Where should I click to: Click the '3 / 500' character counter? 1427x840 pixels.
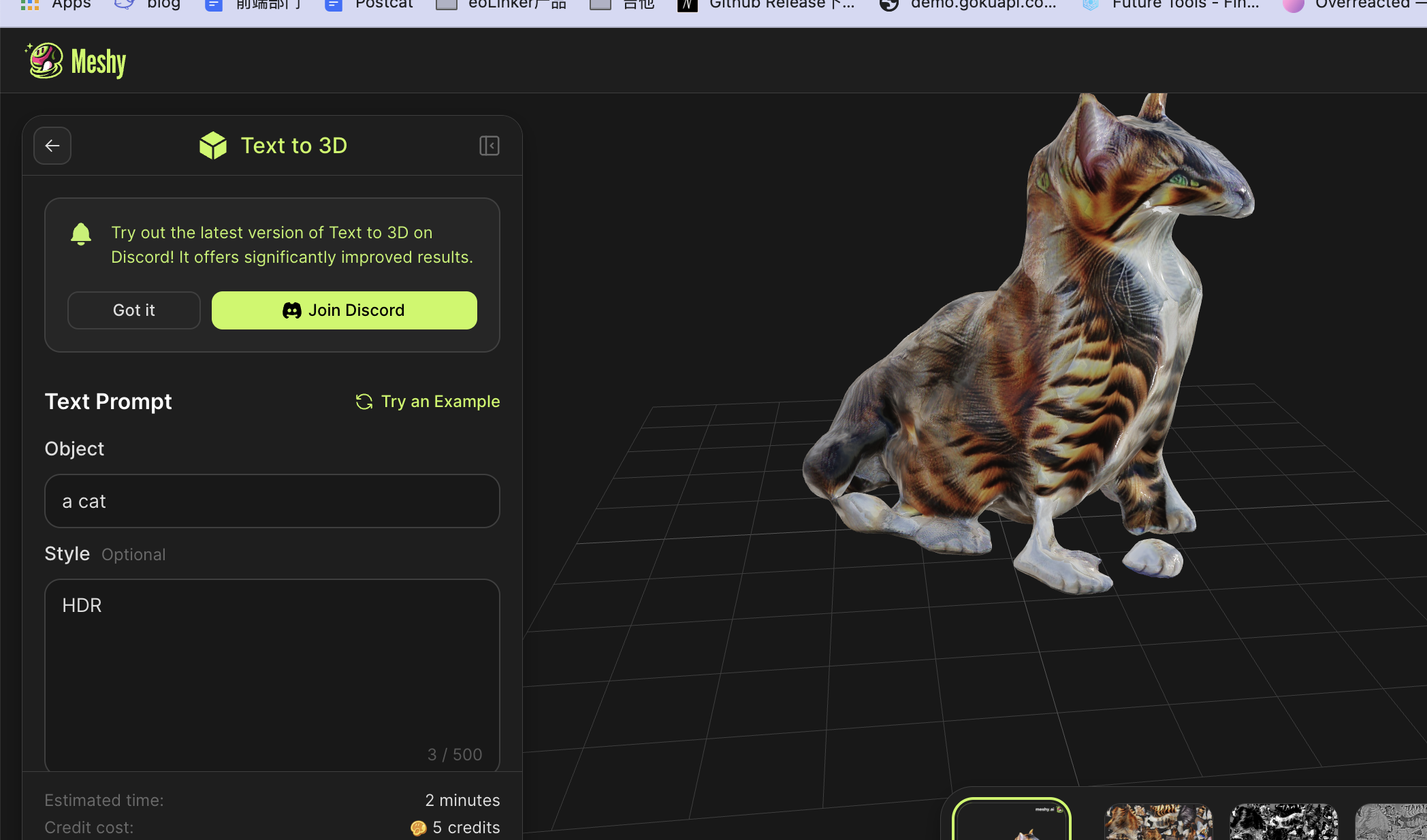click(x=455, y=755)
